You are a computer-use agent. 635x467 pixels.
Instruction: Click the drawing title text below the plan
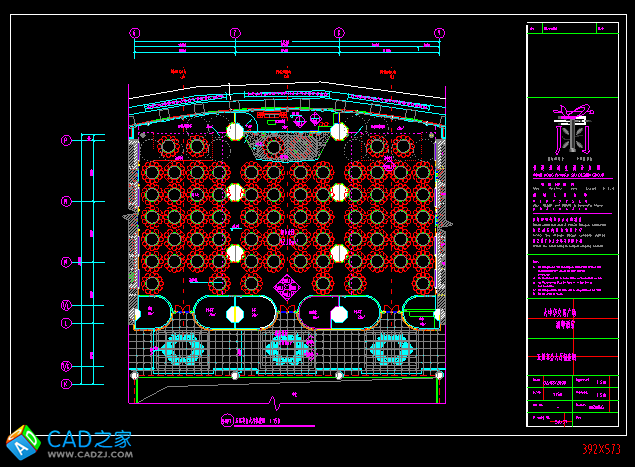point(250,421)
